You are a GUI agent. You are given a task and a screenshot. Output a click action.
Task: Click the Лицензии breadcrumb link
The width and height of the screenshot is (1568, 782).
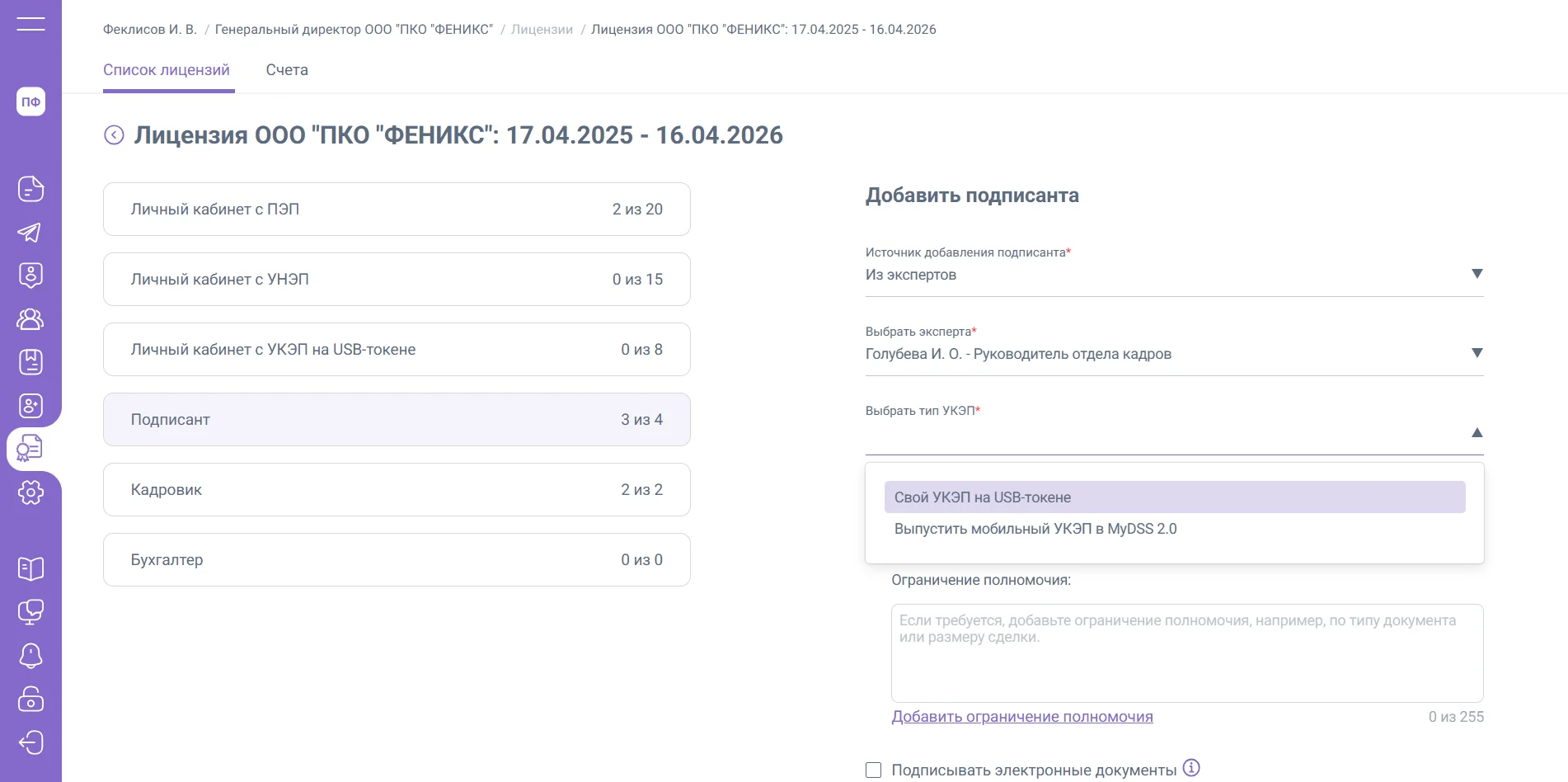(542, 30)
